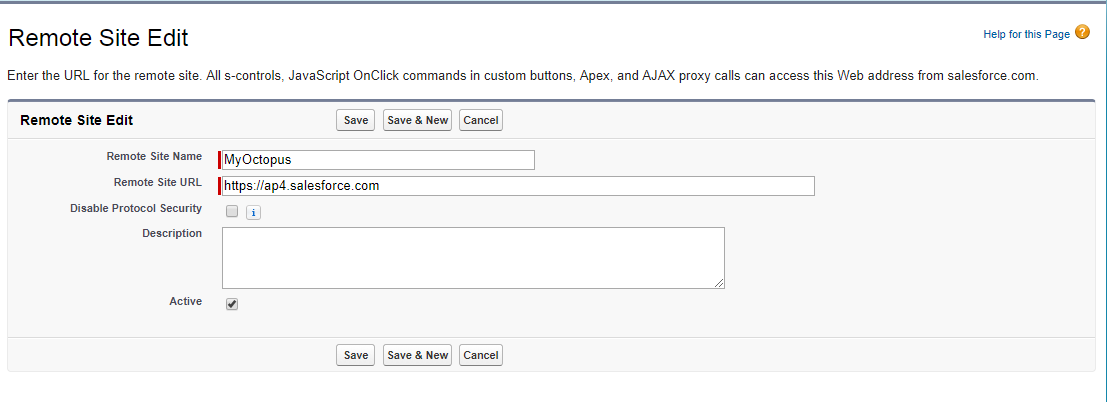Click the Description field label

[x=172, y=232]
